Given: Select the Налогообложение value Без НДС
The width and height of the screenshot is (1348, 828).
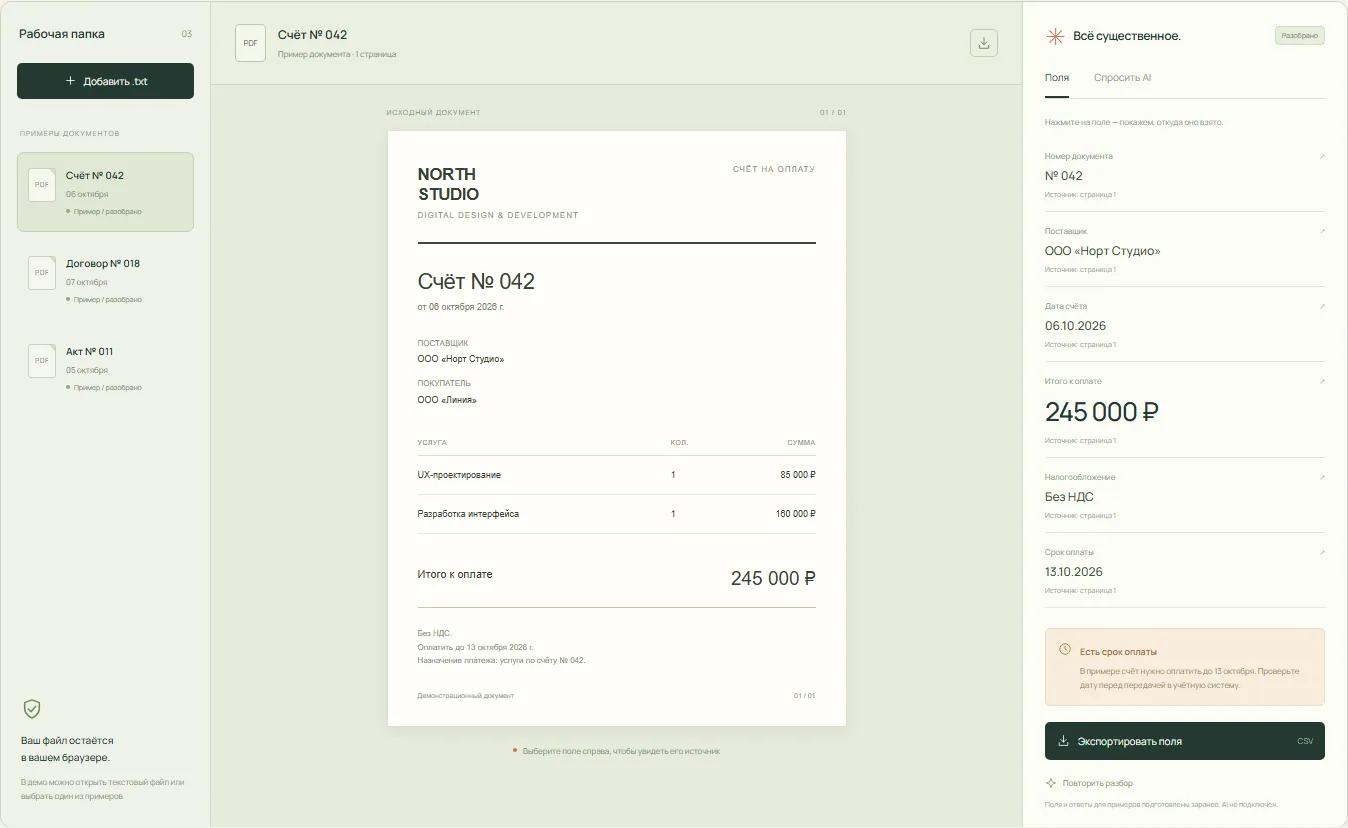Looking at the screenshot, I should pyautogui.click(x=1069, y=497).
